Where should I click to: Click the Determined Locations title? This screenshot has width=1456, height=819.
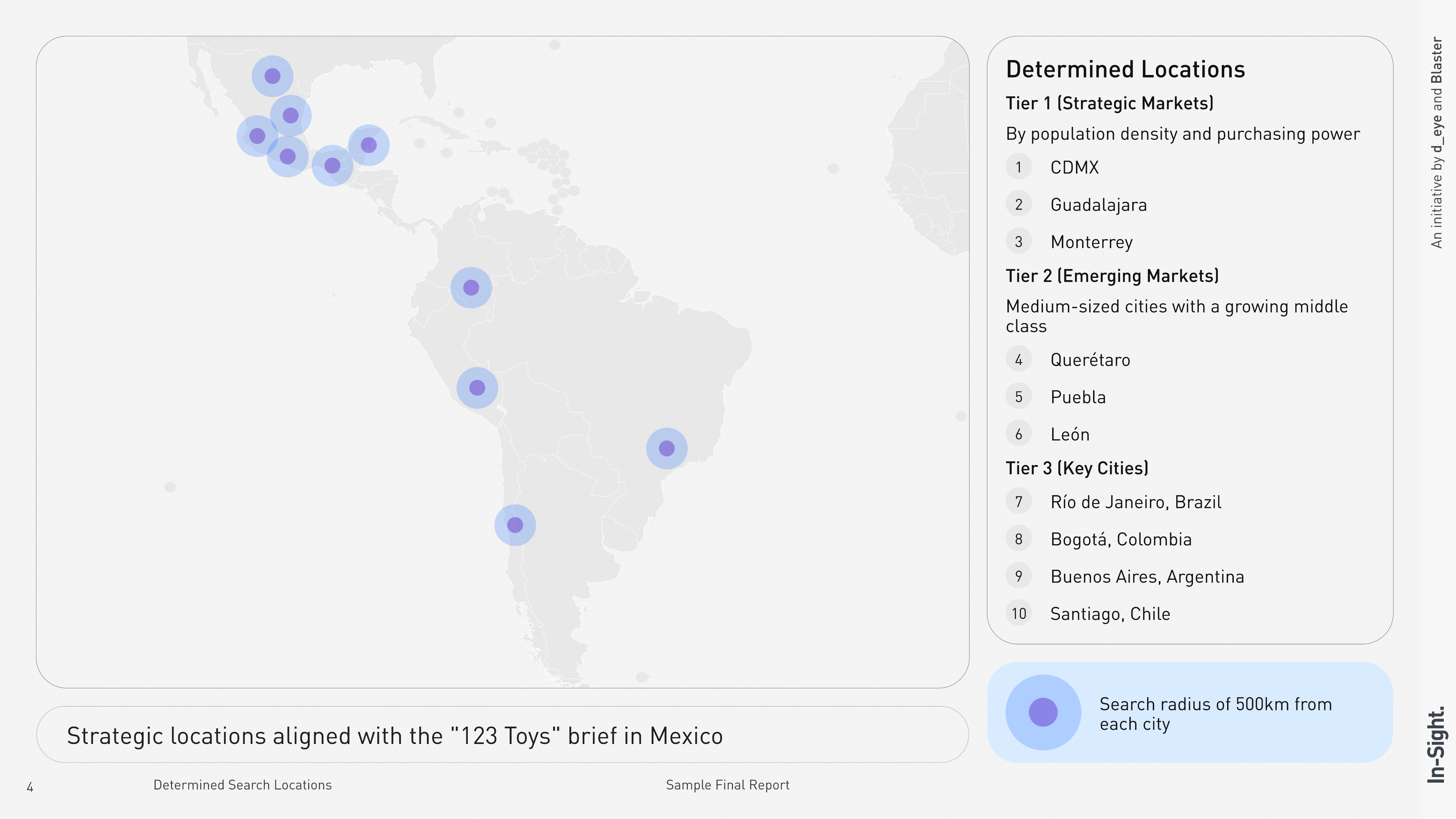tap(1125, 70)
